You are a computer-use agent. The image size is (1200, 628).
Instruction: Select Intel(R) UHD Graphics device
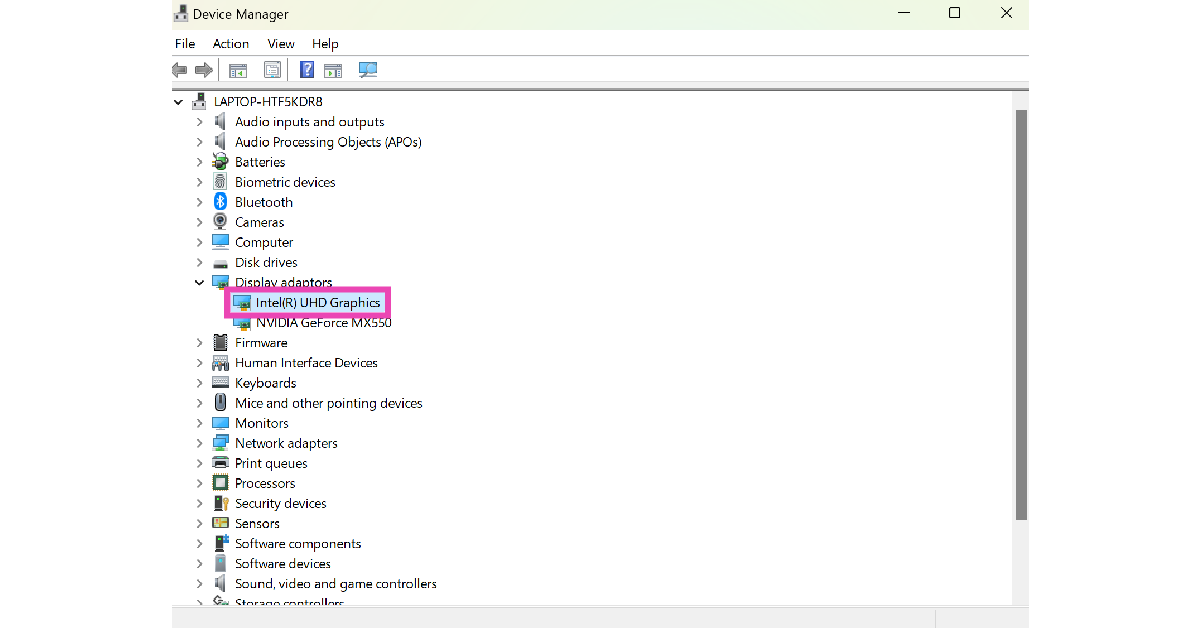(318, 302)
